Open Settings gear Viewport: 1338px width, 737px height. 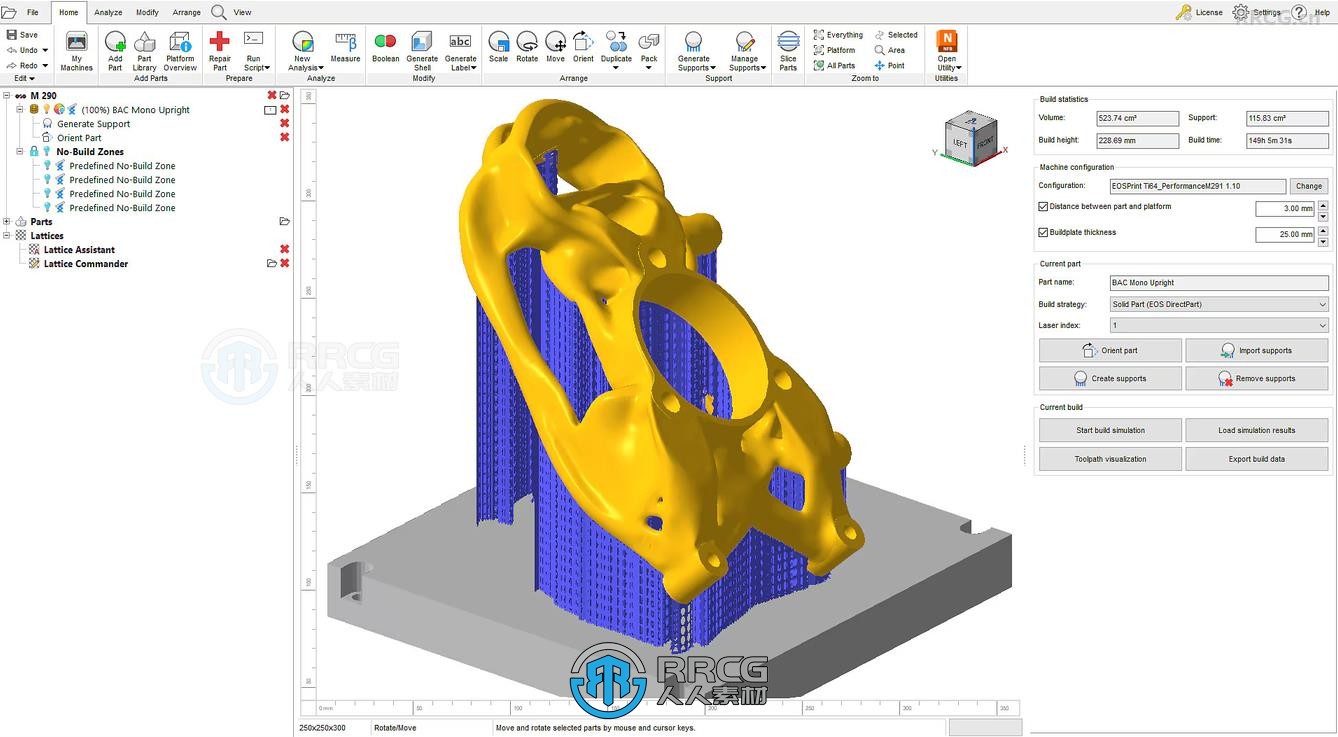(x=1241, y=12)
